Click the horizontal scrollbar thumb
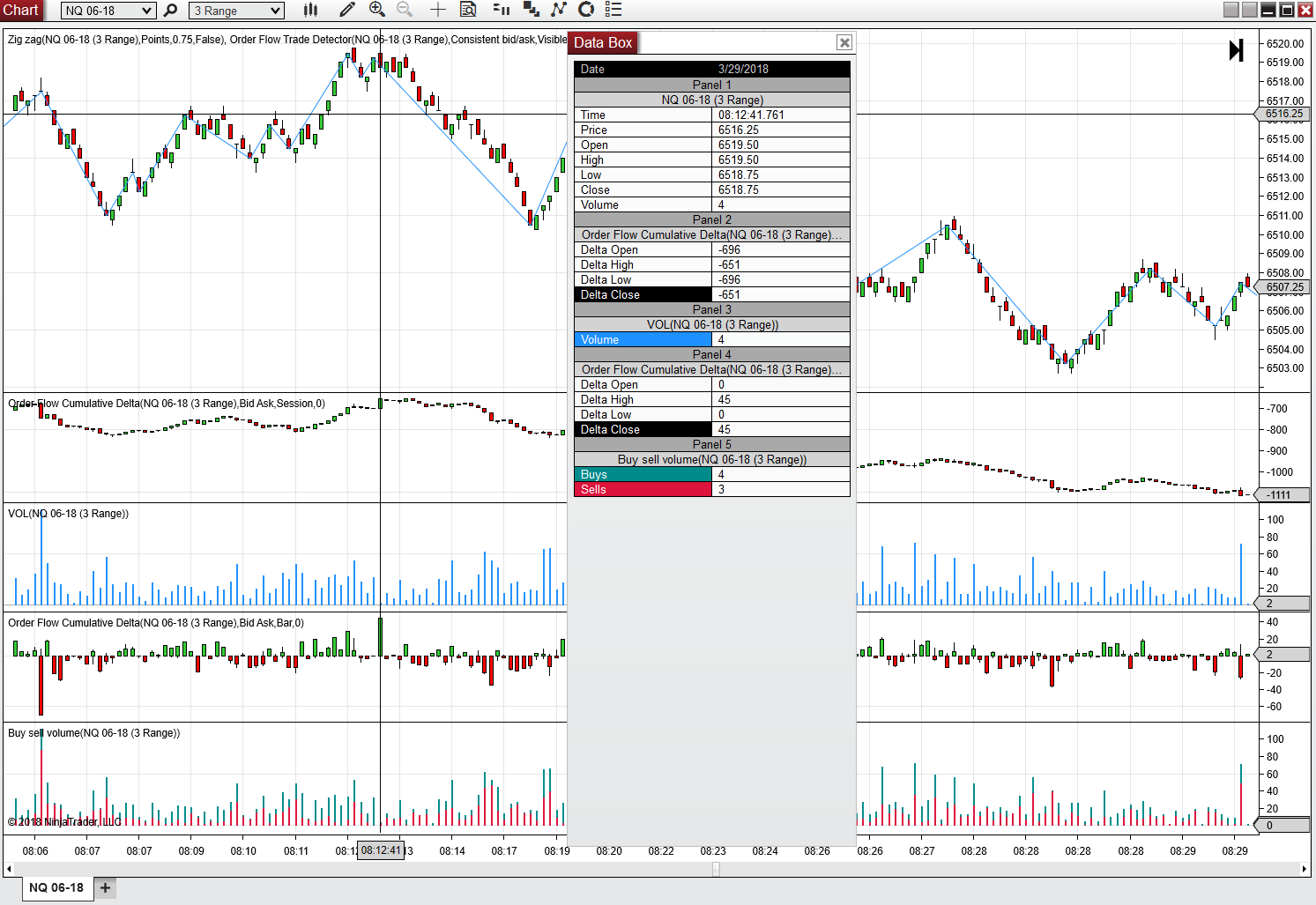The height and width of the screenshot is (905, 1316). [x=716, y=869]
